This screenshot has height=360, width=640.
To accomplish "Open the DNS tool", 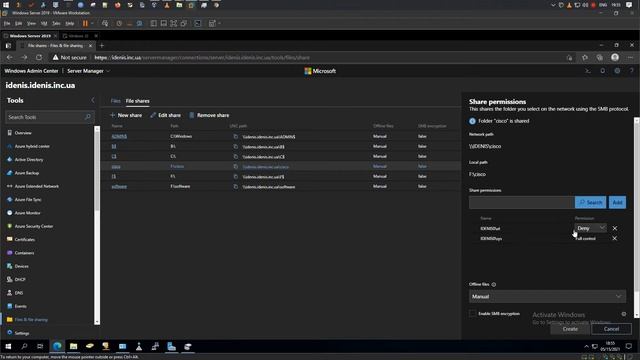I will tap(19, 293).
